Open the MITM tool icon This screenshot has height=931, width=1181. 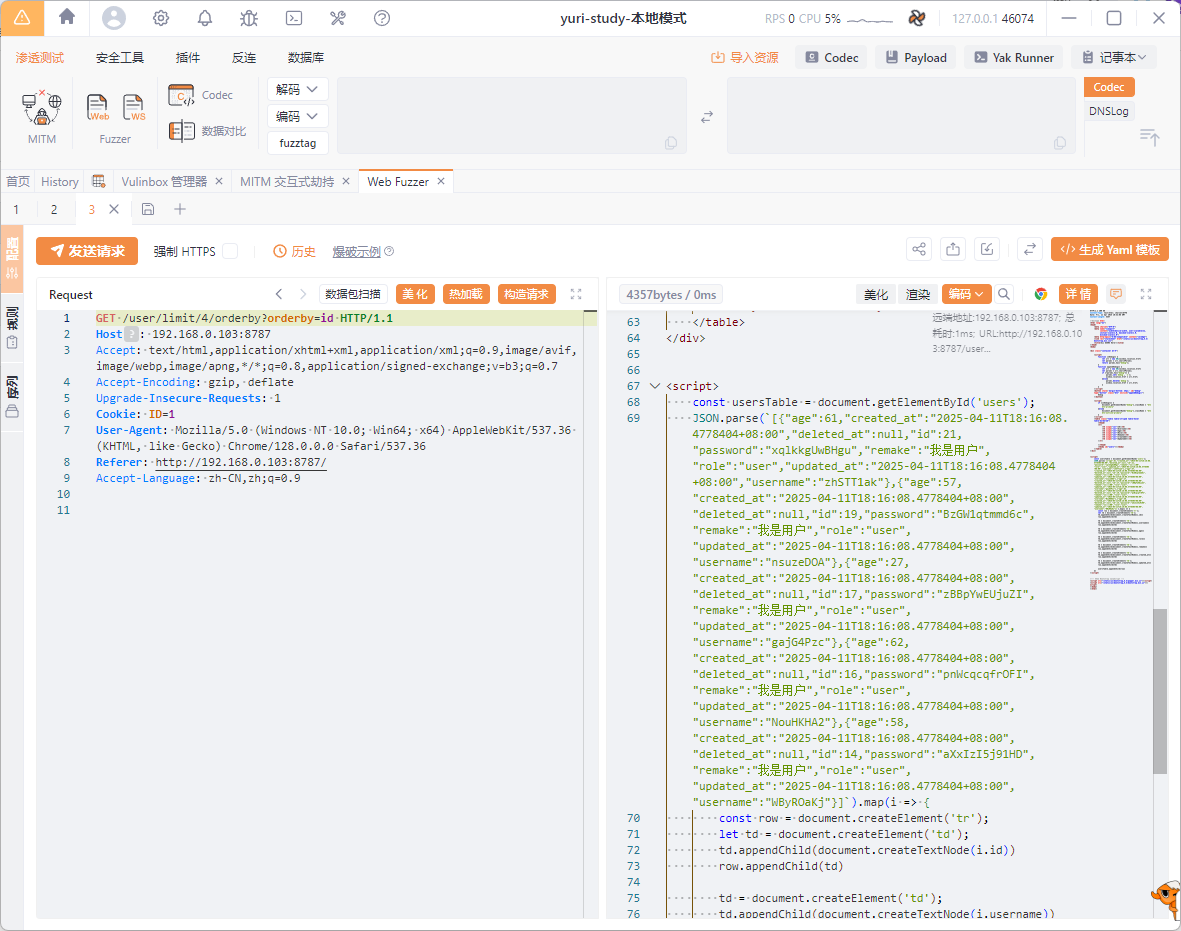42,108
